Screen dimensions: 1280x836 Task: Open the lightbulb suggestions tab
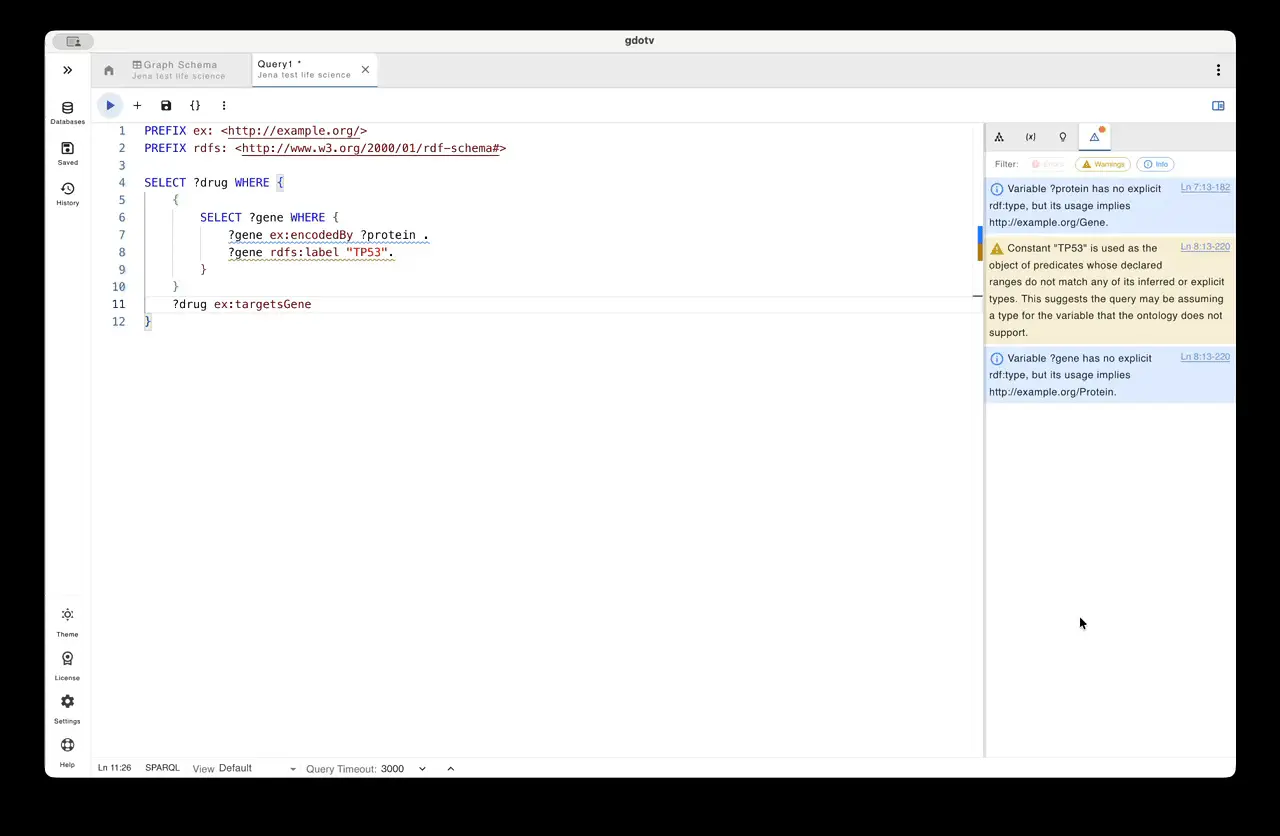click(x=1063, y=137)
